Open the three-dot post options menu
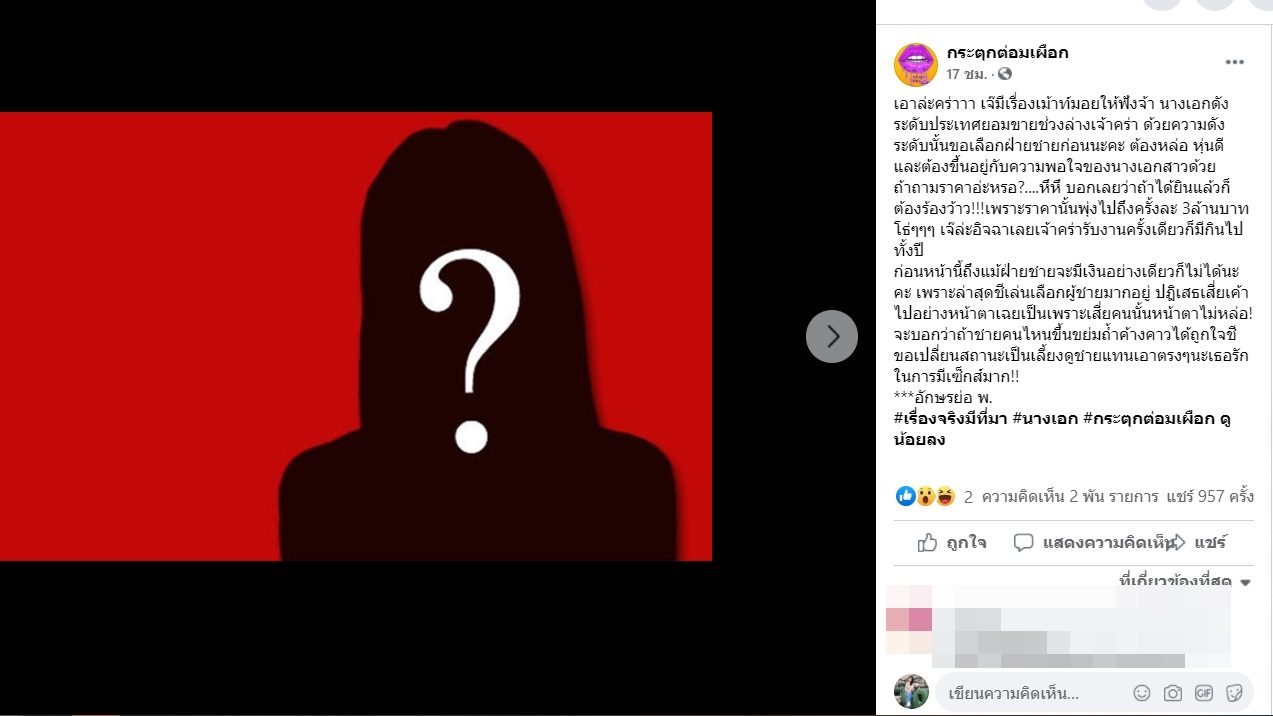1273x716 pixels. (1234, 62)
